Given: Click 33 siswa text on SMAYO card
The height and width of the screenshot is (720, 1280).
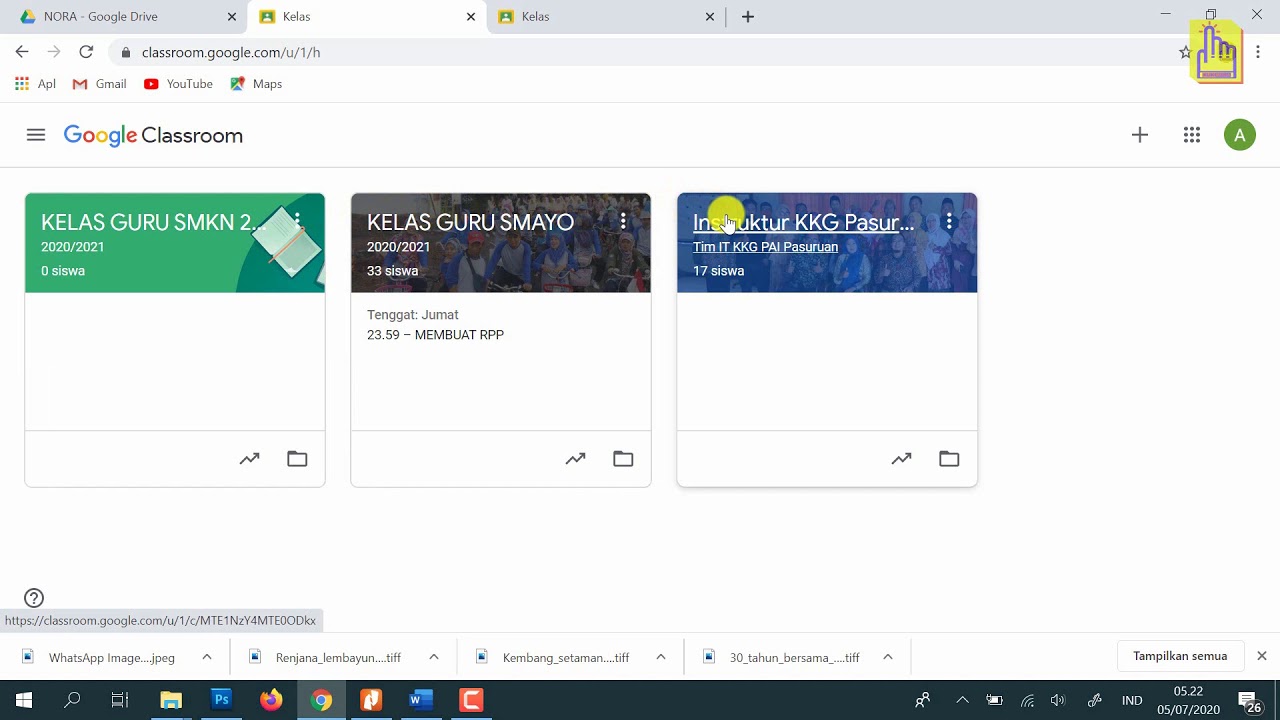Looking at the screenshot, I should coord(392,271).
